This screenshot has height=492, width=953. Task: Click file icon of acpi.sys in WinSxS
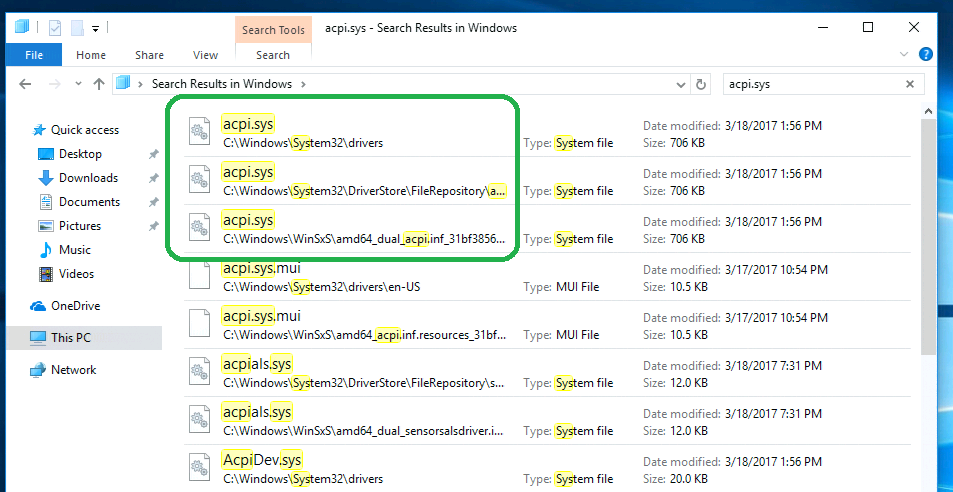[199, 227]
